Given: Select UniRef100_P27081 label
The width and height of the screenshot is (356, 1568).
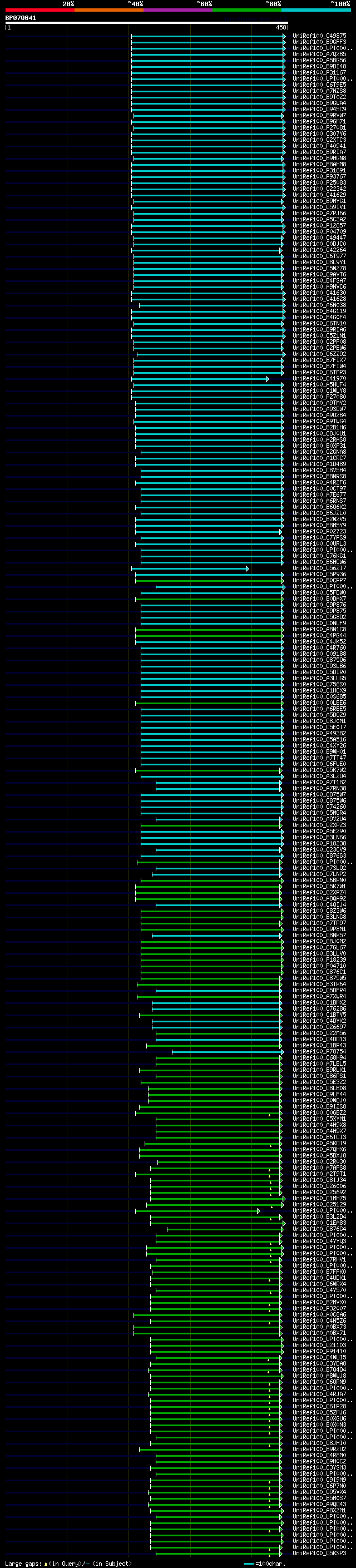Looking at the screenshot, I should tap(319, 128).
